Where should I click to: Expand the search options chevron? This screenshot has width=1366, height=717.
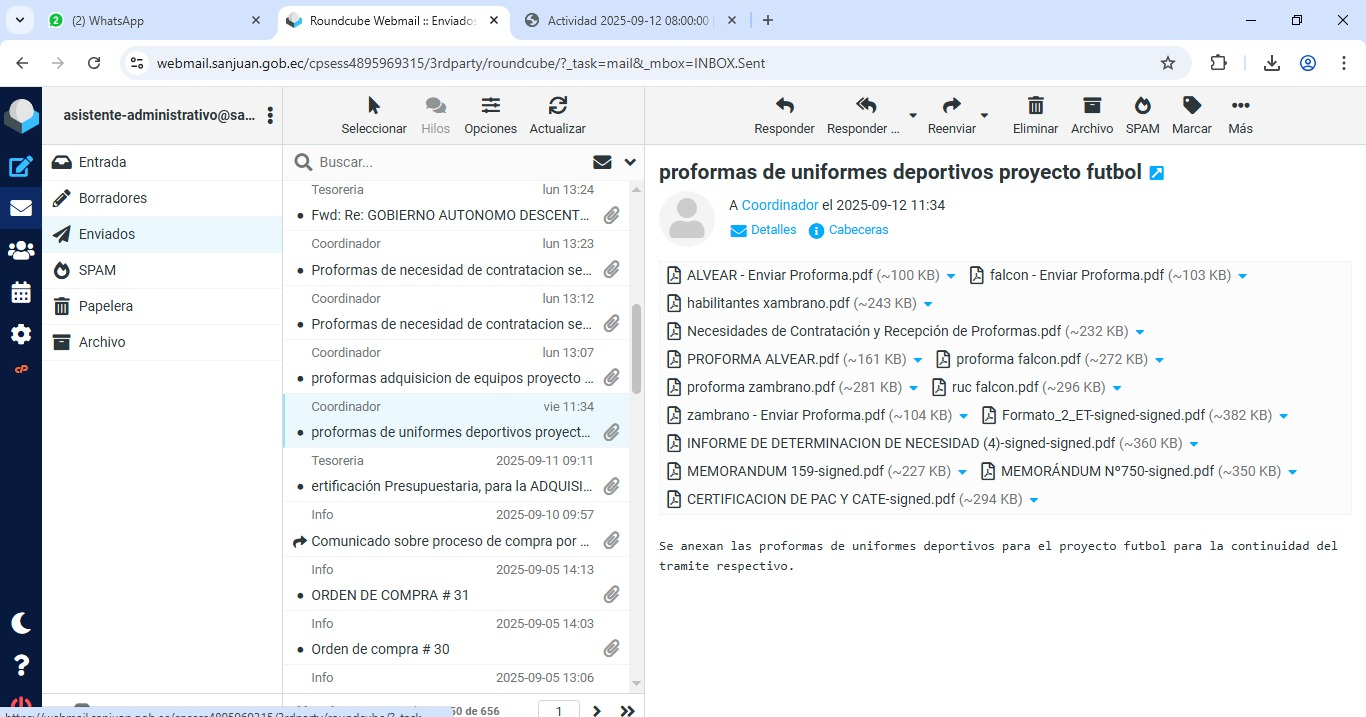tap(630, 162)
